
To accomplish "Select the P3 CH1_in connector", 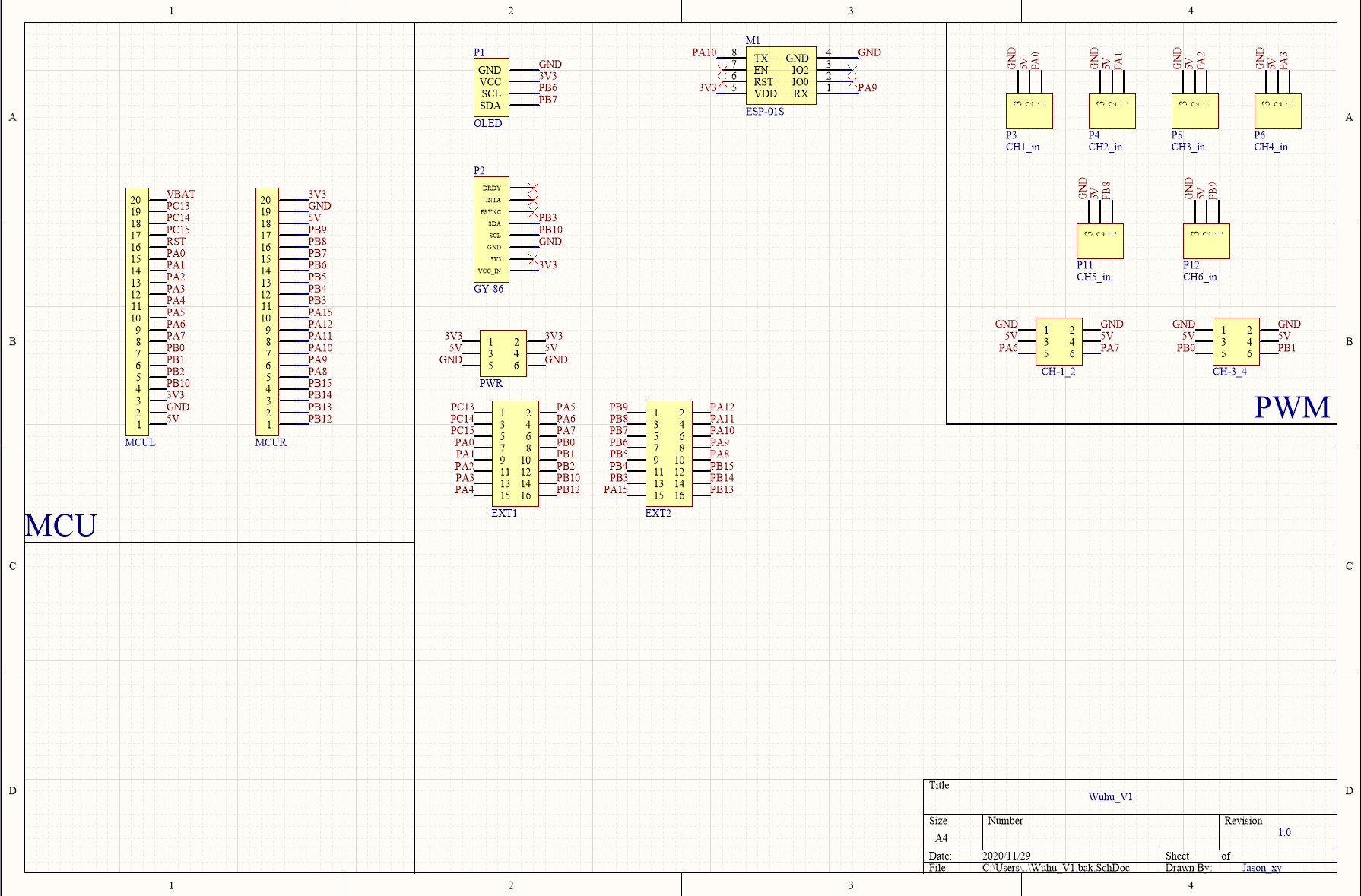I will (x=1029, y=111).
